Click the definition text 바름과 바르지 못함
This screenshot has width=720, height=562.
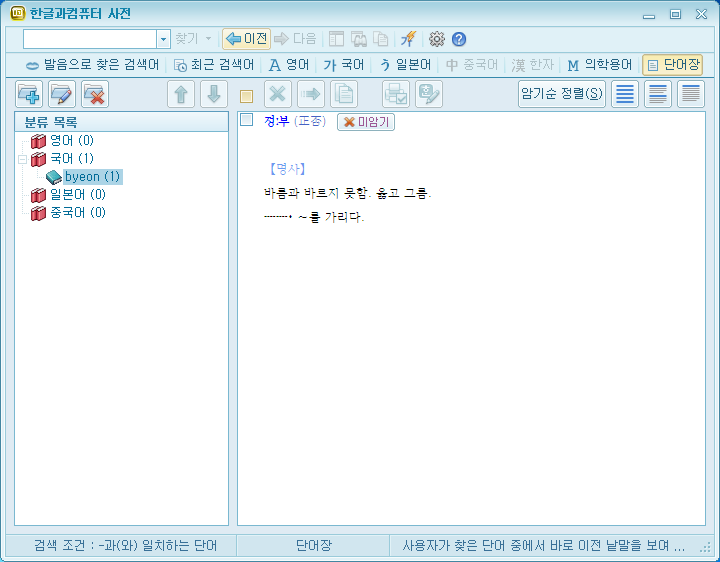pos(318,193)
